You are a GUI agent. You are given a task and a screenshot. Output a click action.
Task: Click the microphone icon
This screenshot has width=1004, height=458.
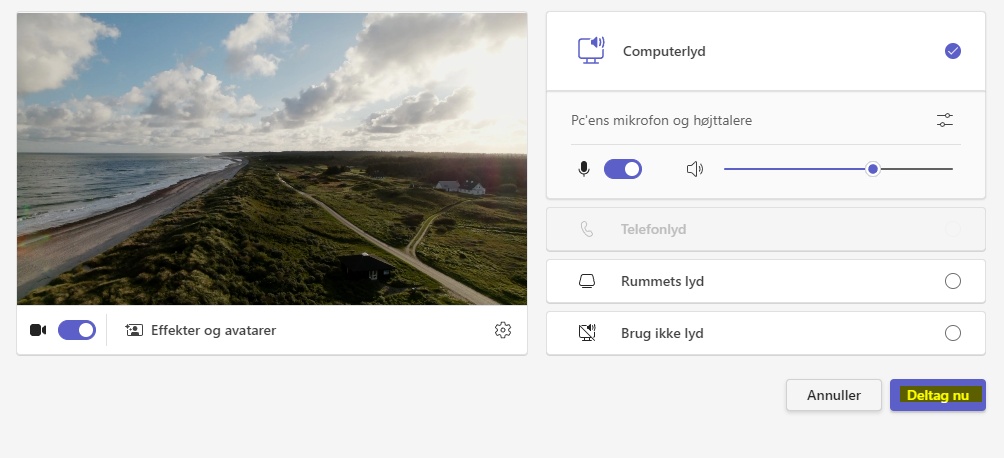point(584,169)
